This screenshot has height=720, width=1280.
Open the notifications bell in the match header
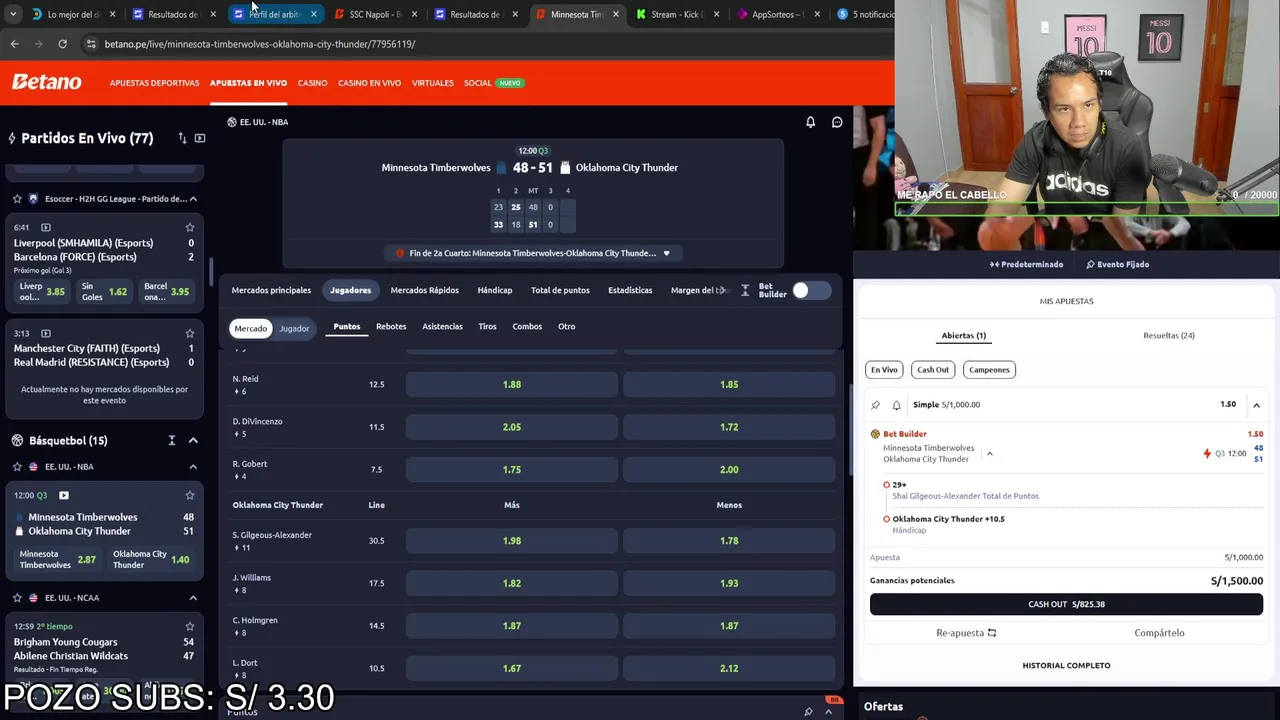pyautogui.click(x=810, y=122)
